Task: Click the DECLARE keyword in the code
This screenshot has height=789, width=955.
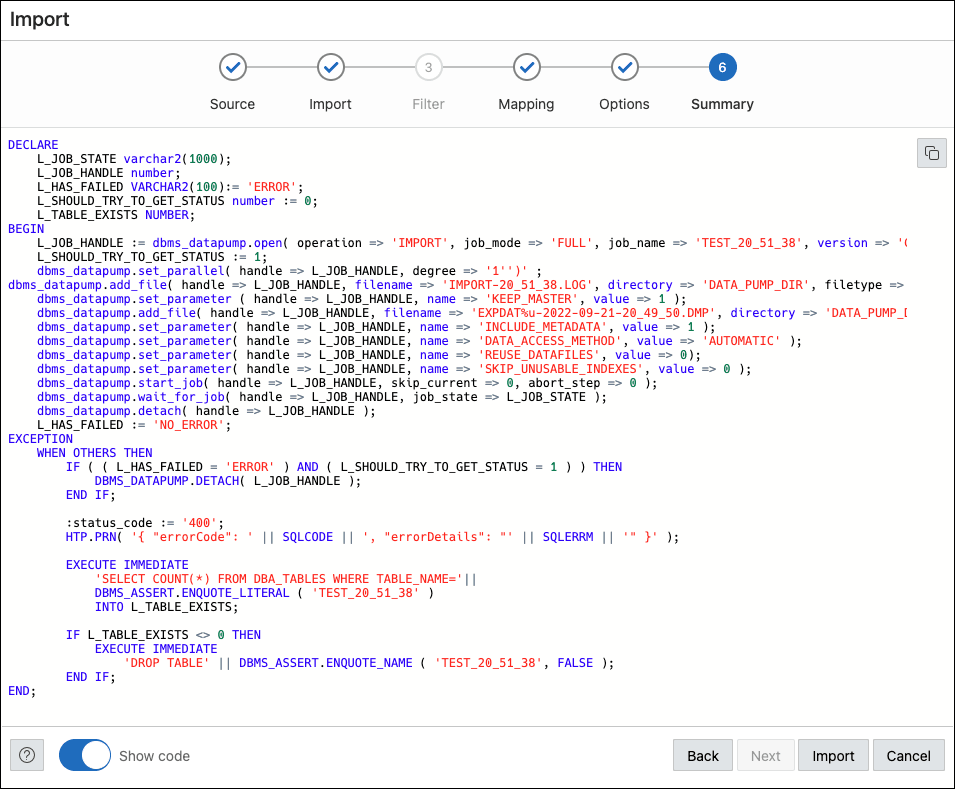Action: [x=33, y=145]
